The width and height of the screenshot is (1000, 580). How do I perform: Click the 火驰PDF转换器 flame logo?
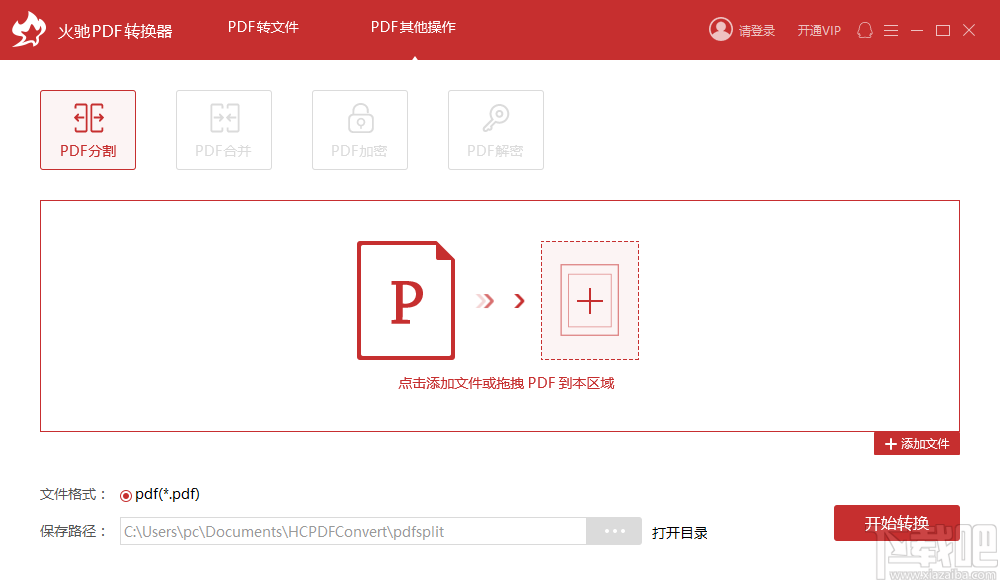(x=29, y=30)
